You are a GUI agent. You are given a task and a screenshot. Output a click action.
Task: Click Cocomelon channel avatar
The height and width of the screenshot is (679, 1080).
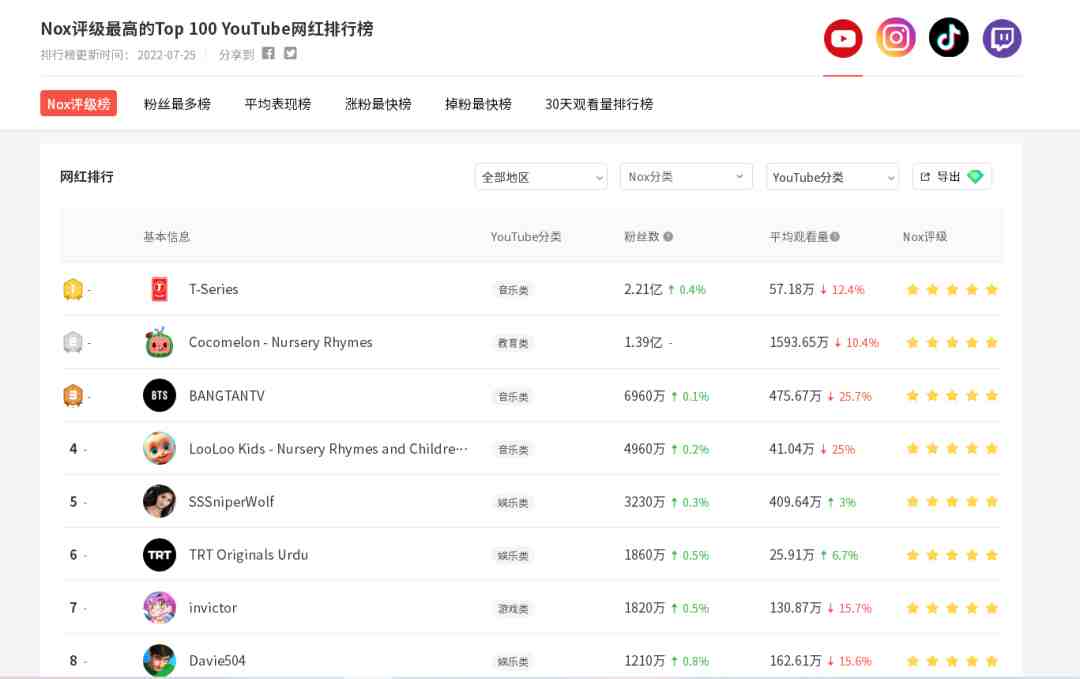click(159, 342)
